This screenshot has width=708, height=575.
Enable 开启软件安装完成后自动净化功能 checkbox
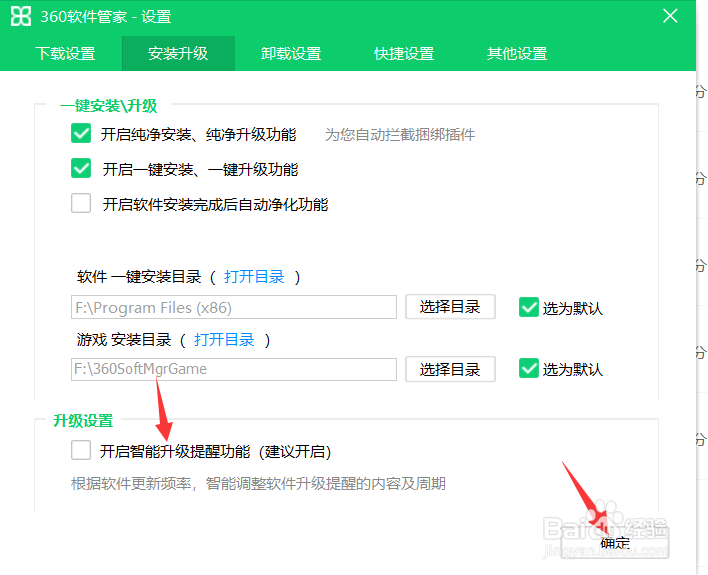pyautogui.click(x=81, y=203)
